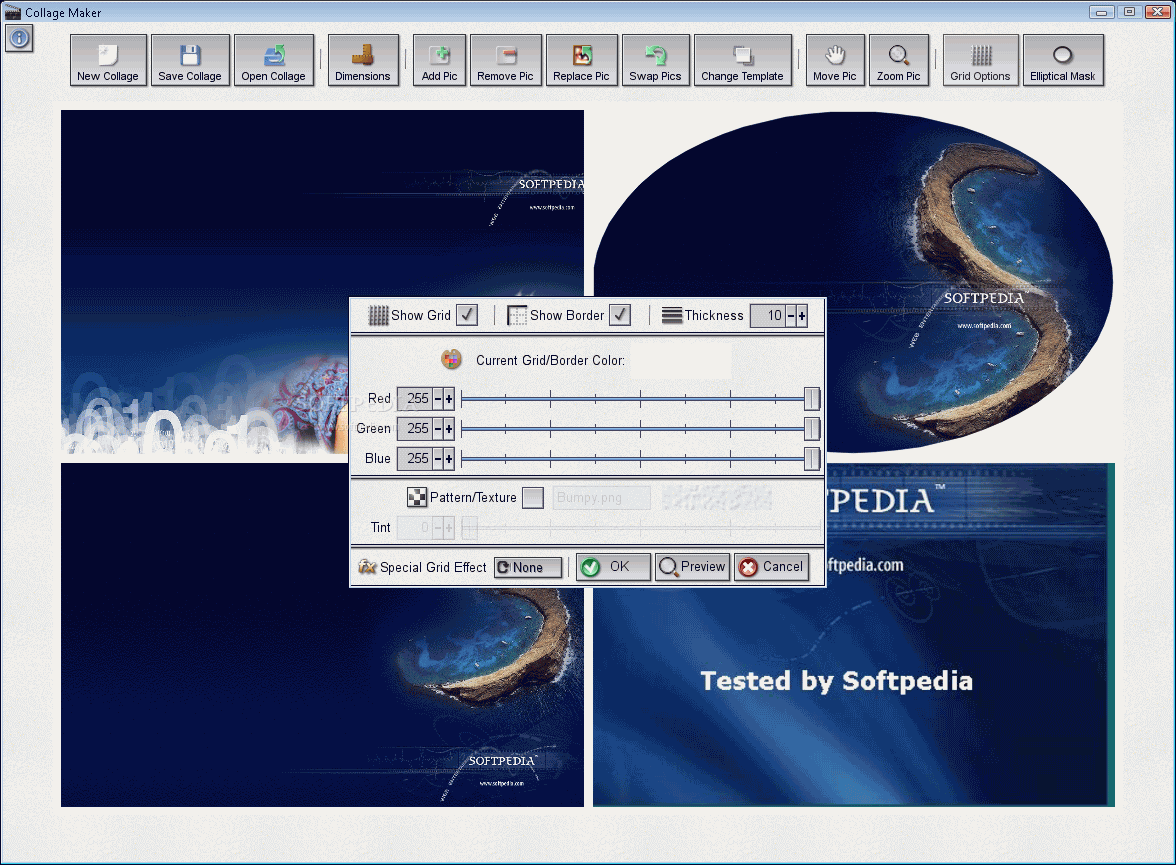Activate the Zoom Pic magnifier tool
Screen dimensions: 1176x865
(x=898, y=61)
